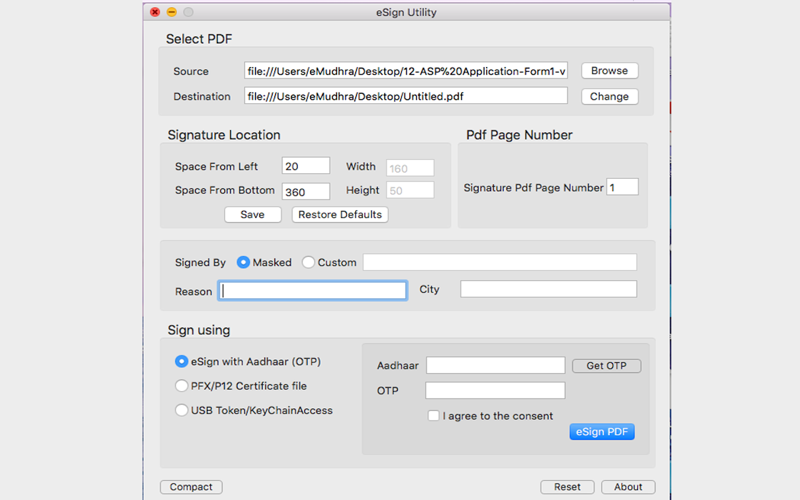Focus the Source file path field
Image resolution: width=800 pixels, height=500 pixels.
406,71
